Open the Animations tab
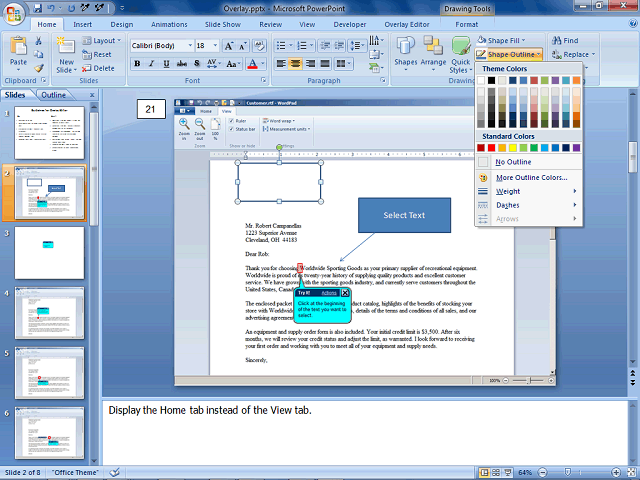Image resolution: width=640 pixels, height=480 pixels. [x=169, y=24]
